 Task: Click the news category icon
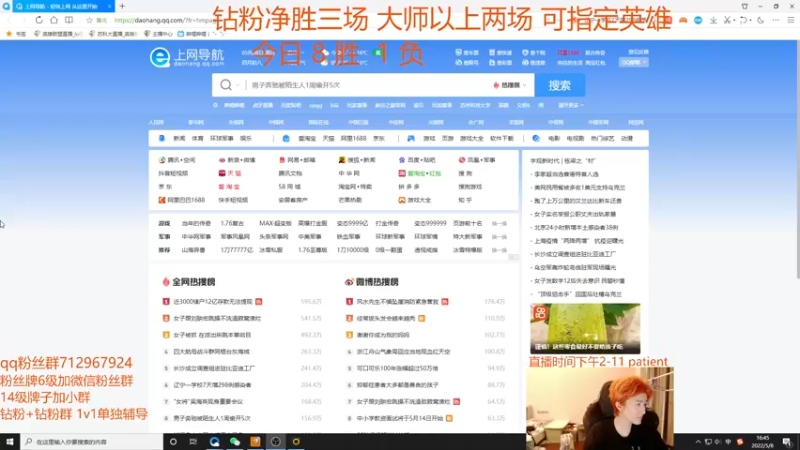[x=162, y=138]
